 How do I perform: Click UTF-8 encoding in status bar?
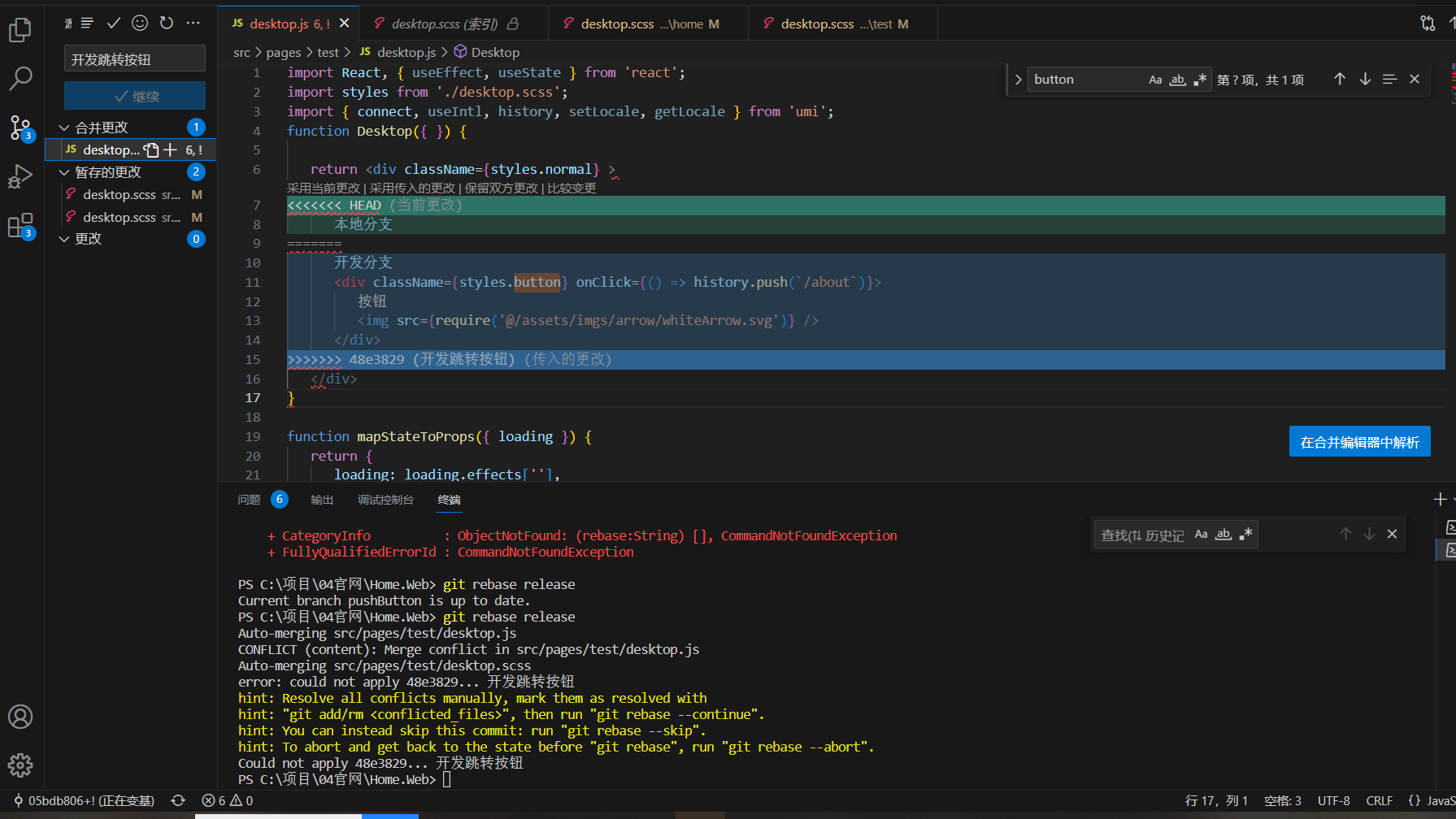pos(1333,800)
